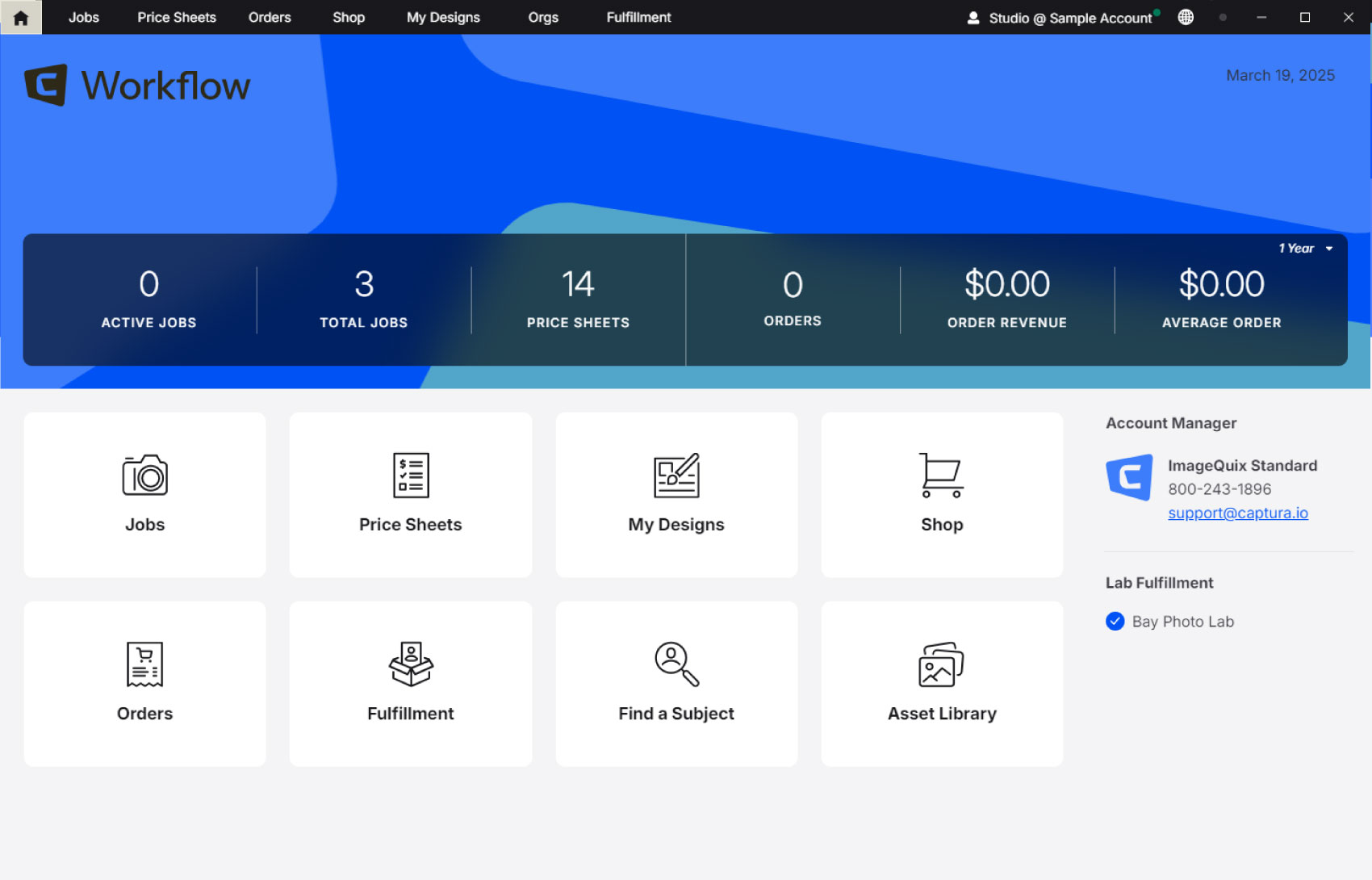Open the Shop cart icon
The width and height of the screenshot is (1372, 880).
tap(941, 476)
